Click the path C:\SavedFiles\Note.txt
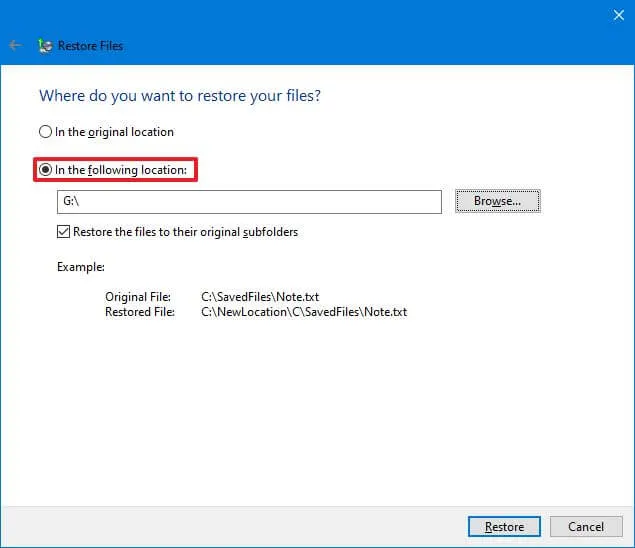635x548 pixels. point(260,296)
